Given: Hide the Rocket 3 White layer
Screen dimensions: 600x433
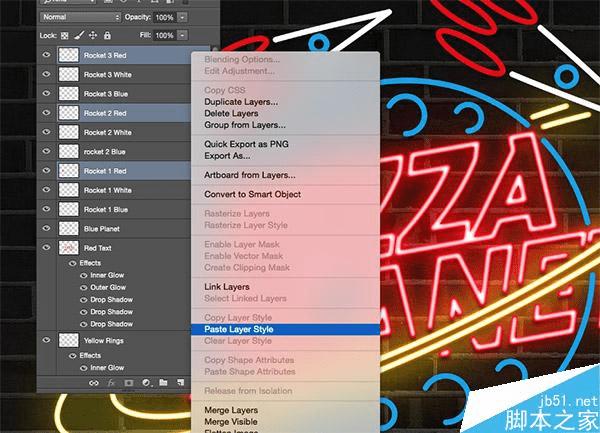Looking at the screenshot, I should point(46,74).
